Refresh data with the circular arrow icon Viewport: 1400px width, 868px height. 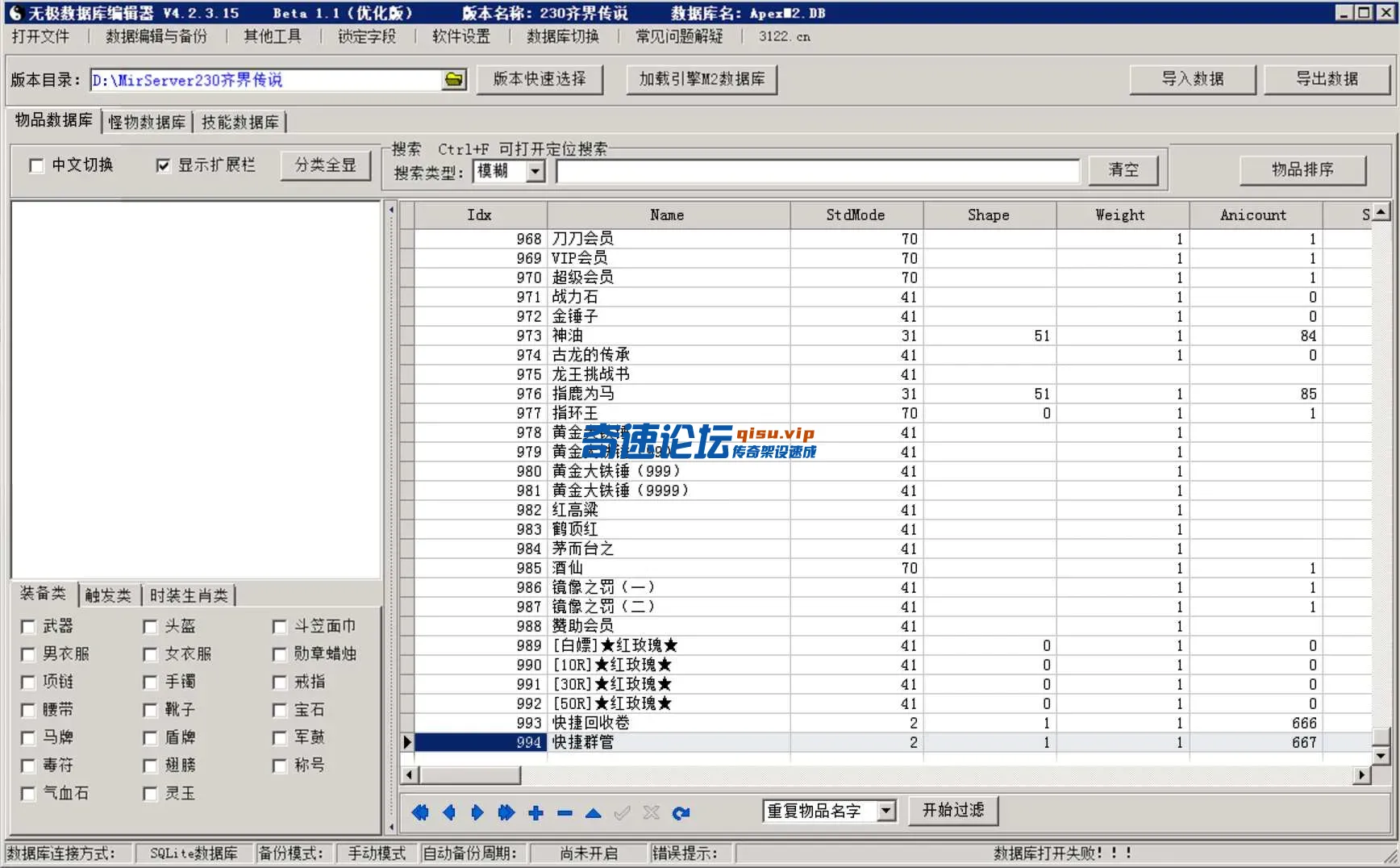click(681, 812)
